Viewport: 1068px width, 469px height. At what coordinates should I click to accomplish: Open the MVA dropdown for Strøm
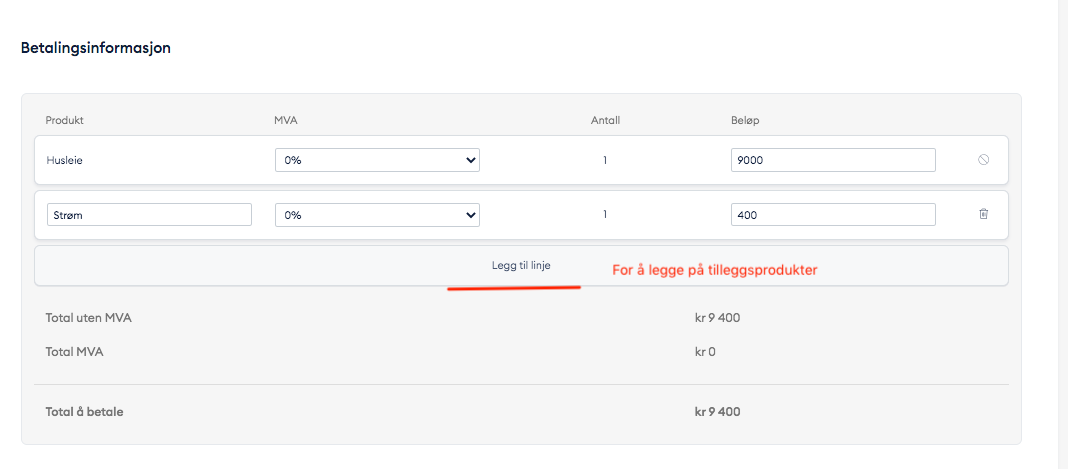[x=377, y=215]
